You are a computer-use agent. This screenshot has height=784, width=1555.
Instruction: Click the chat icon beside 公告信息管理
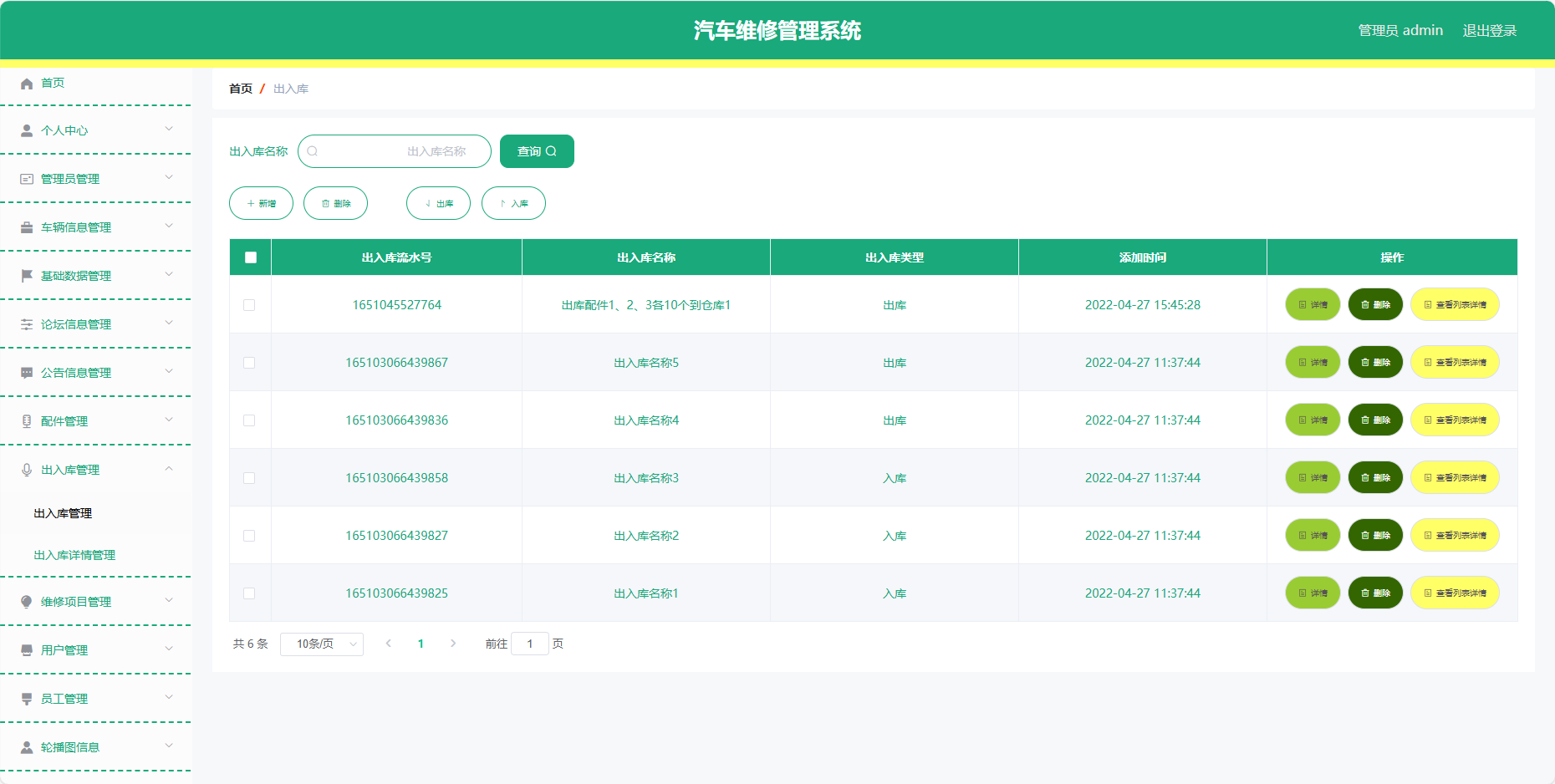click(x=27, y=373)
